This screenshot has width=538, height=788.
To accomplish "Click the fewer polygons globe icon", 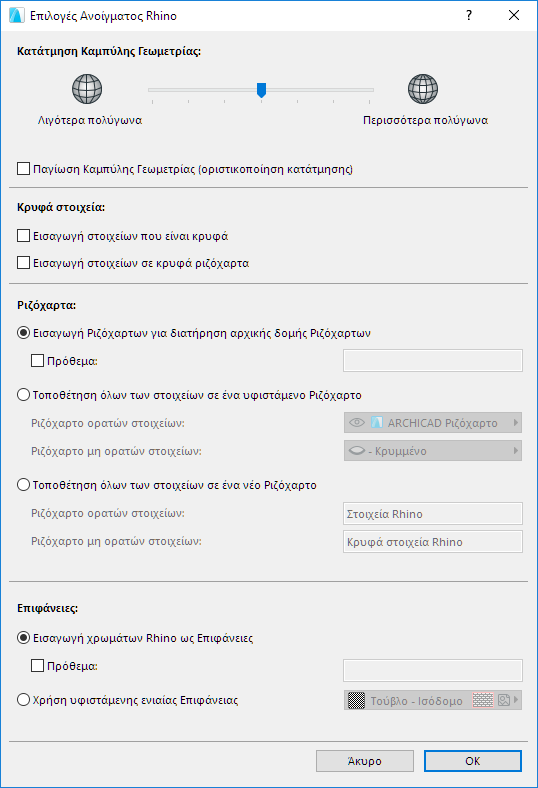I will click(87, 89).
